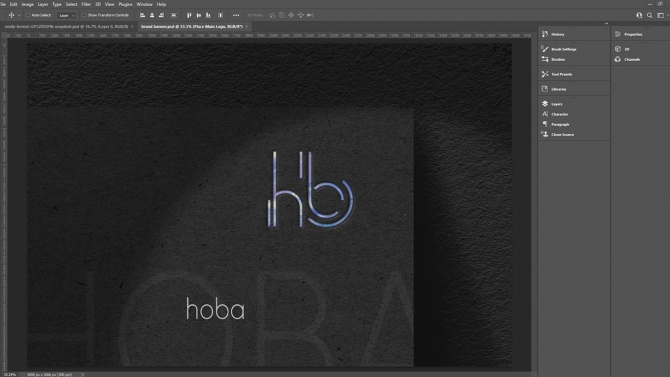Image resolution: width=670 pixels, height=377 pixels.
Task: Click the zoom percentage field in status bar
Action: [10, 374]
